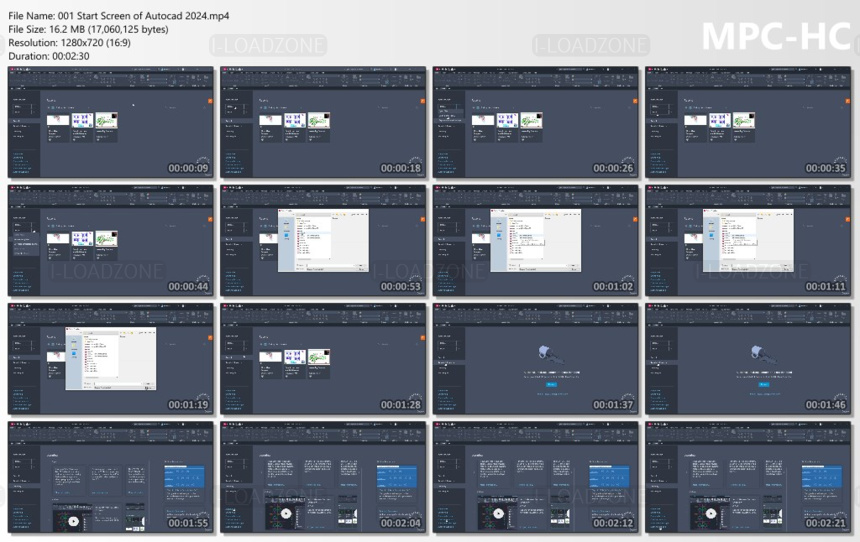
Task: Click the frame stamped 00:02:12
Action: (536, 477)
